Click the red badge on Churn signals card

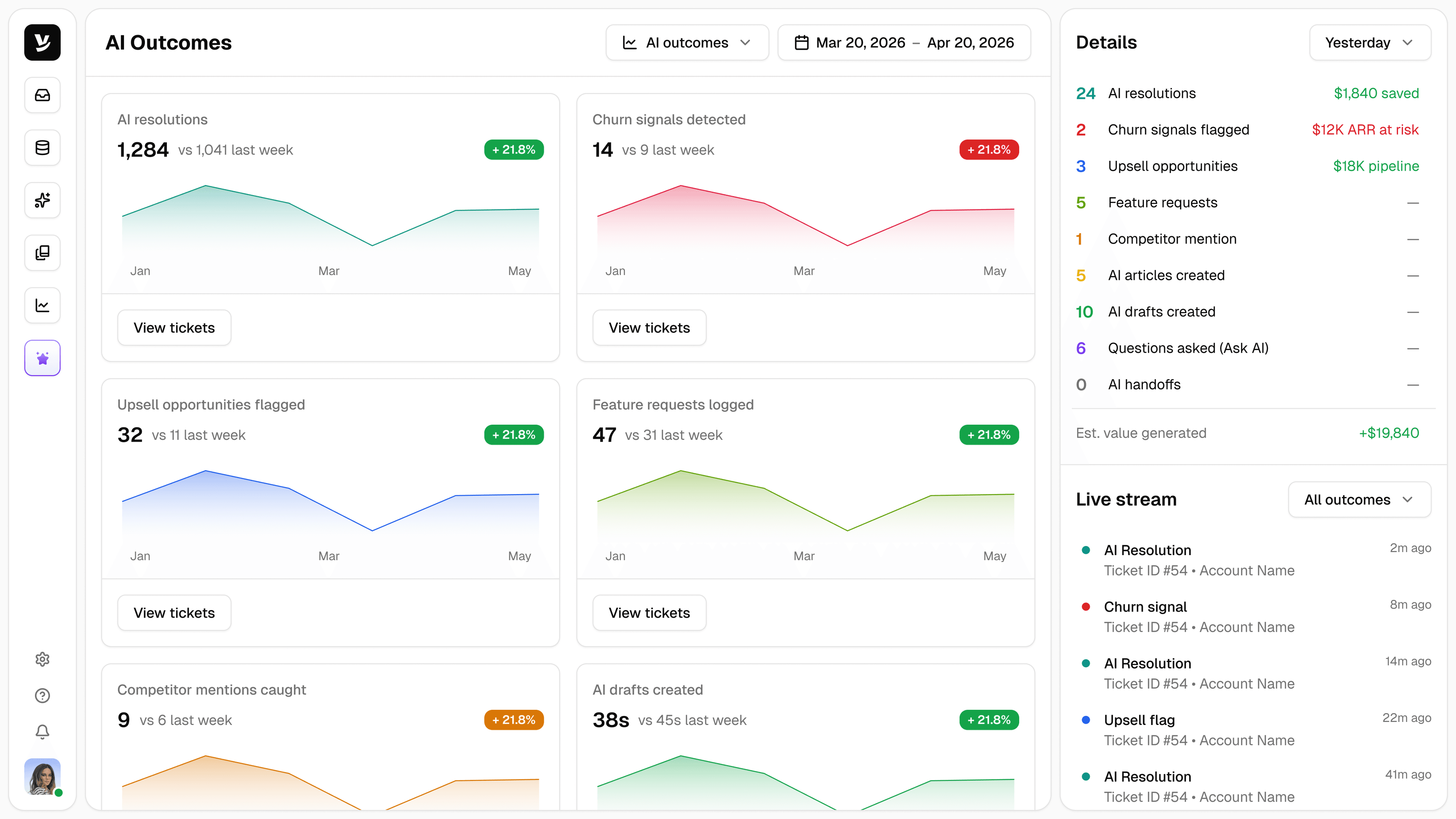click(x=989, y=150)
